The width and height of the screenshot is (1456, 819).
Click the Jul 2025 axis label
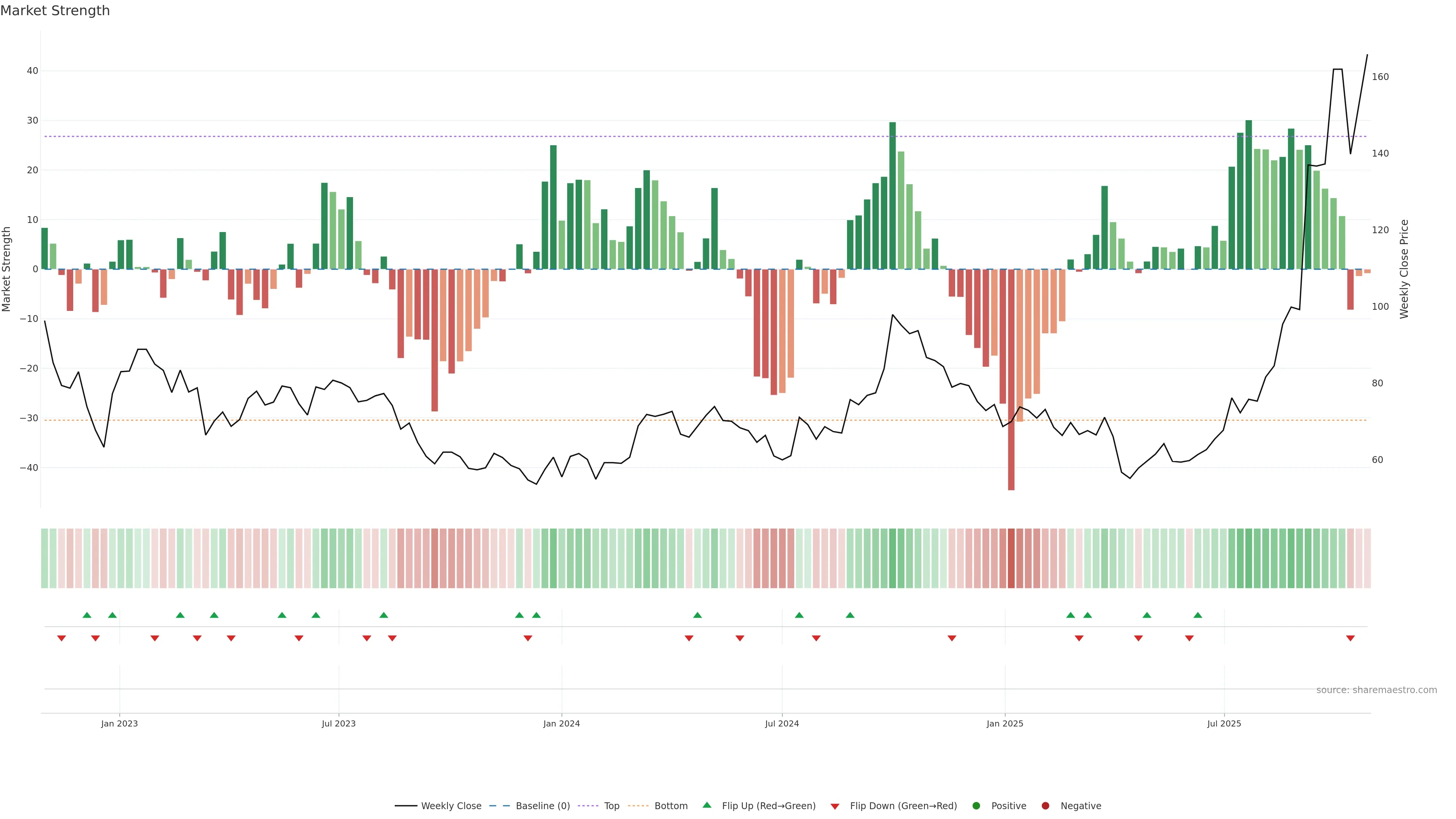1224,723
